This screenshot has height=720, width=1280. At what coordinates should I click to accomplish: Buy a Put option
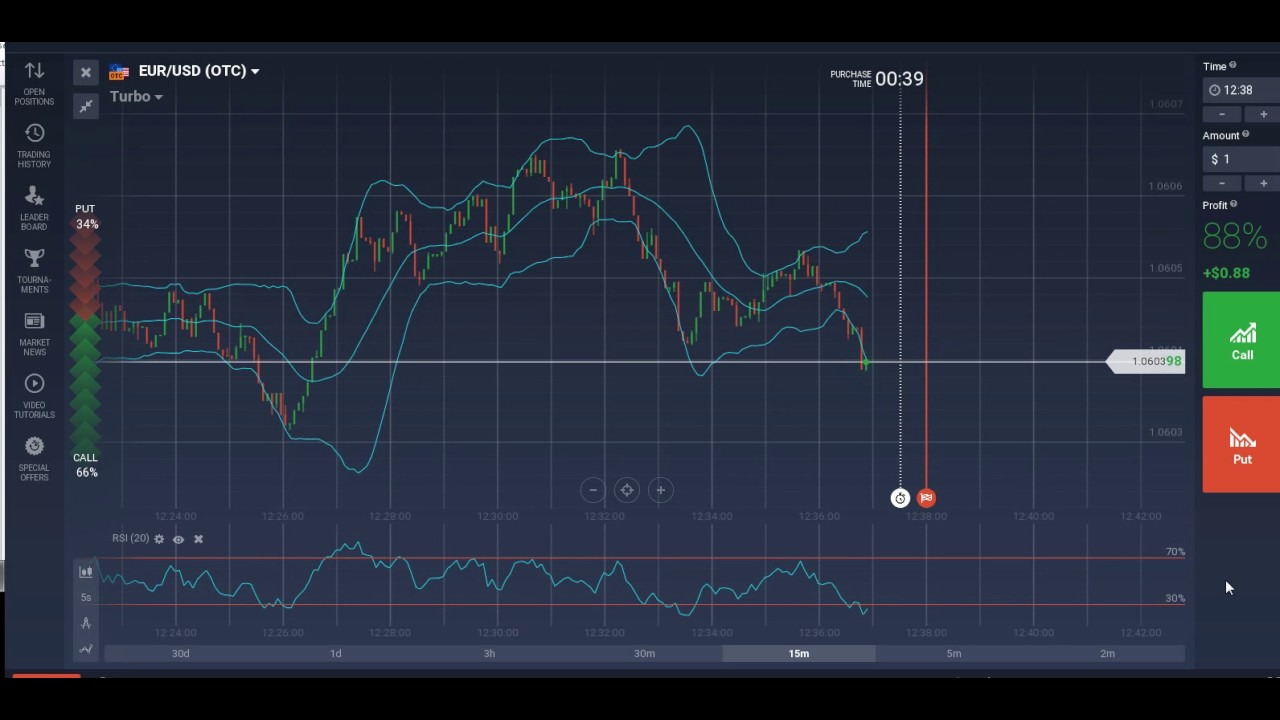[1241, 444]
